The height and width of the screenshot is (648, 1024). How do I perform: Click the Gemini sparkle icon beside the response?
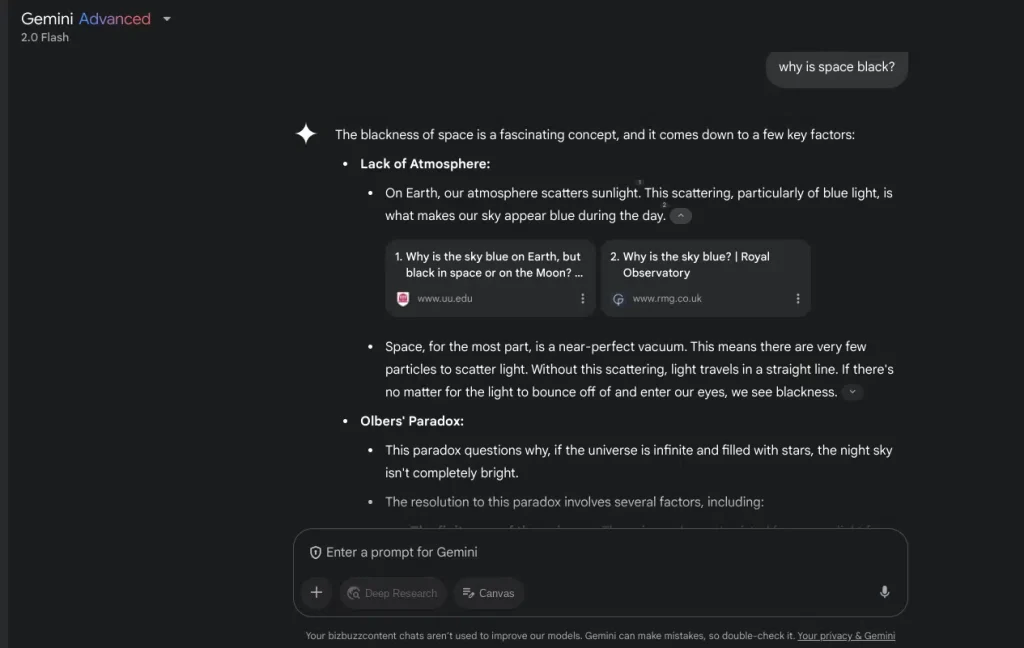click(306, 134)
